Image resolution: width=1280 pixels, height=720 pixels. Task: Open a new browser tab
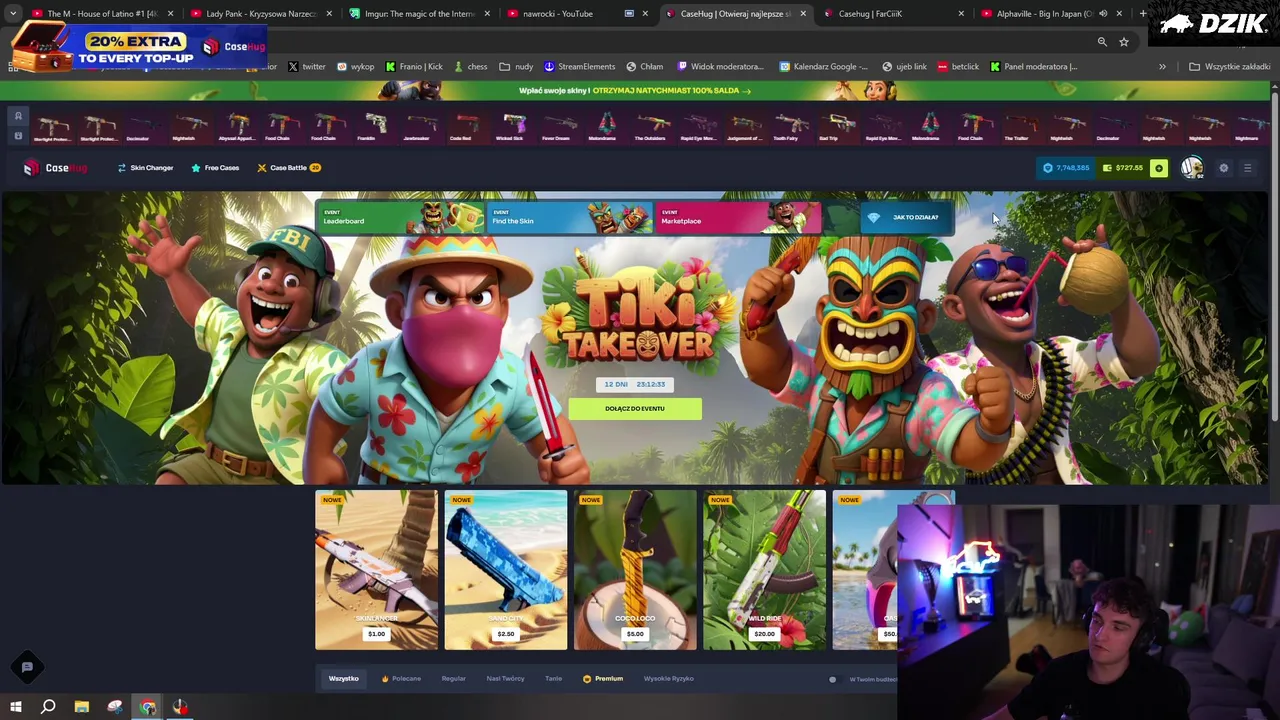tap(1143, 14)
